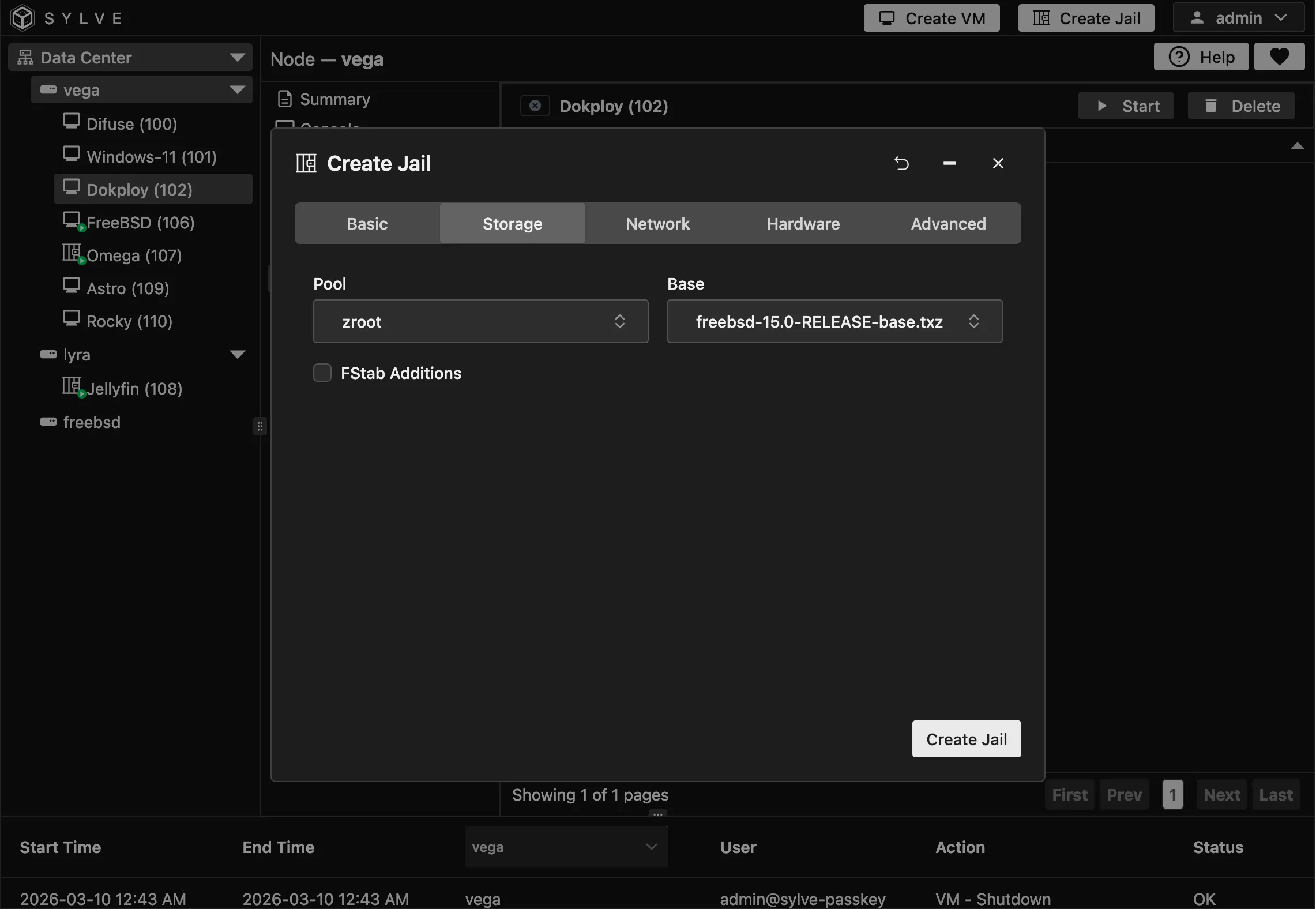Click the FreeBSD (106) VM icon

pyautogui.click(x=72, y=220)
